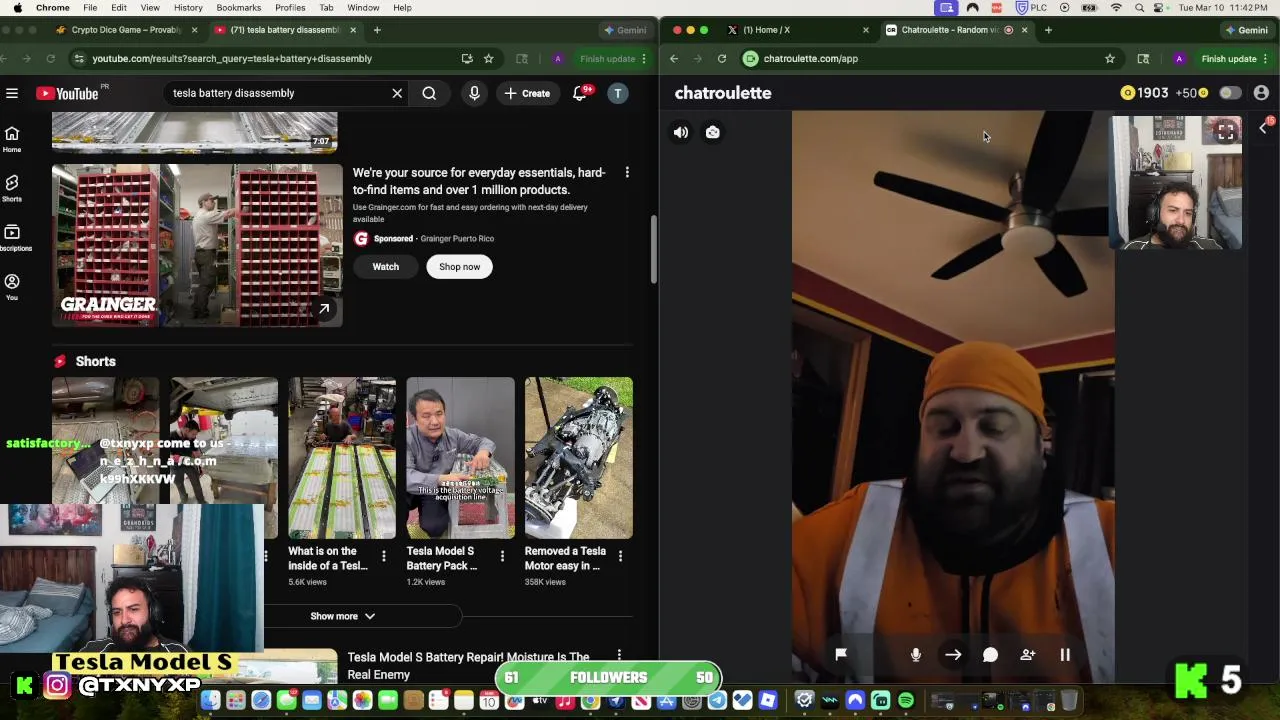Open the YouTube hamburger guide menu
The image size is (1280, 720).
point(12,93)
